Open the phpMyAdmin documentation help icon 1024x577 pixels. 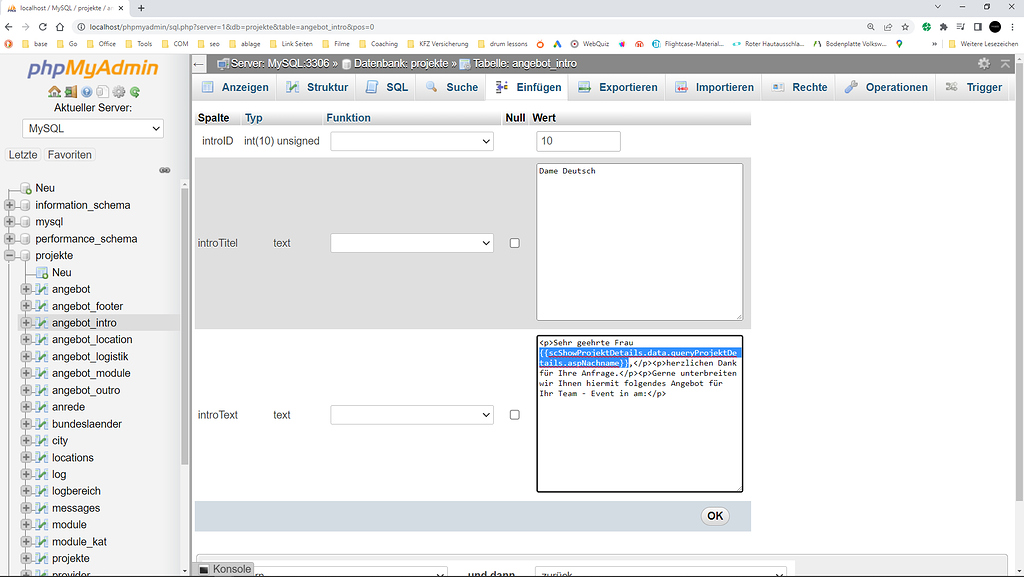click(86, 92)
